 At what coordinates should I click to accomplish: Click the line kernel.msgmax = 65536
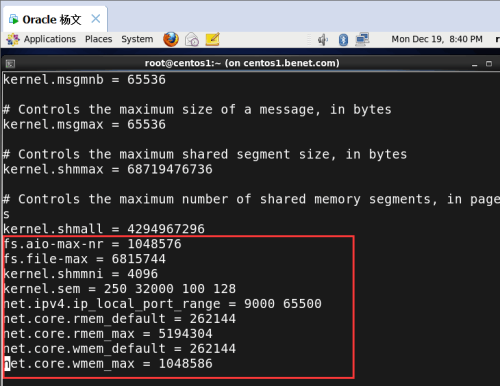[x=84, y=125]
